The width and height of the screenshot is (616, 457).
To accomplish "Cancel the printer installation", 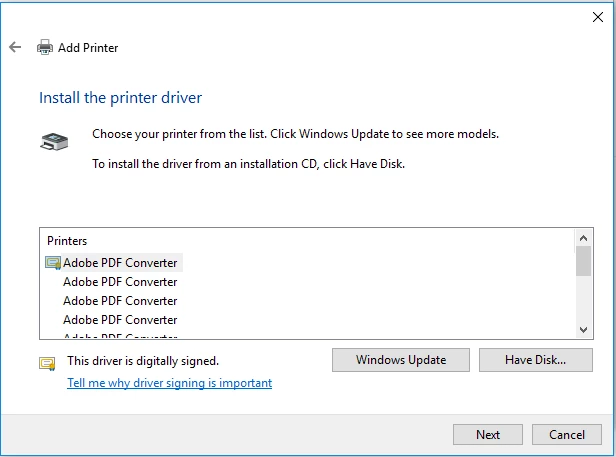I will click(x=566, y=434).
